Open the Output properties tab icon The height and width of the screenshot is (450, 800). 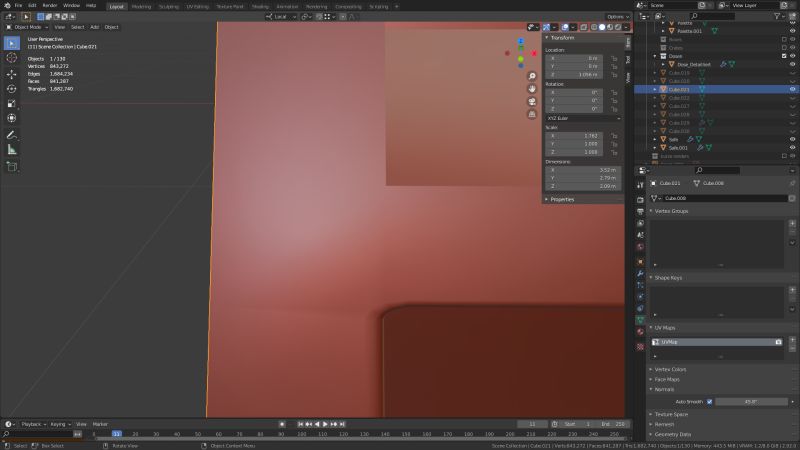point(640,211)
